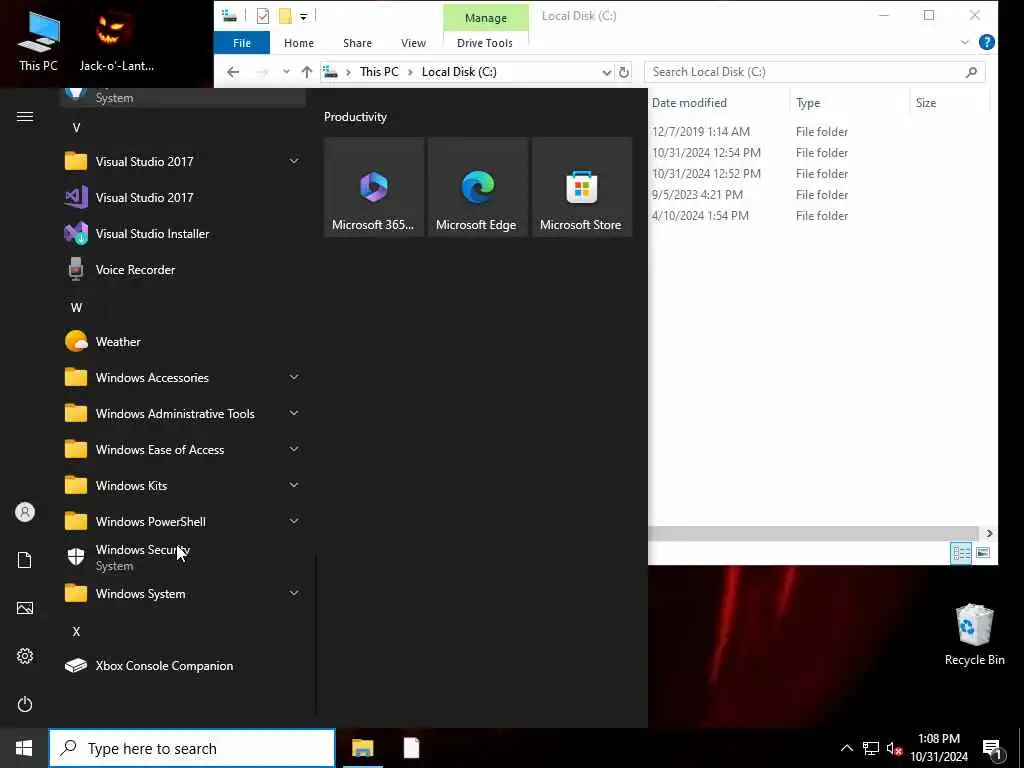
Task: Open Visual Studio 2017 app entry
Action: pyautogui.click(x=182, y=197)
